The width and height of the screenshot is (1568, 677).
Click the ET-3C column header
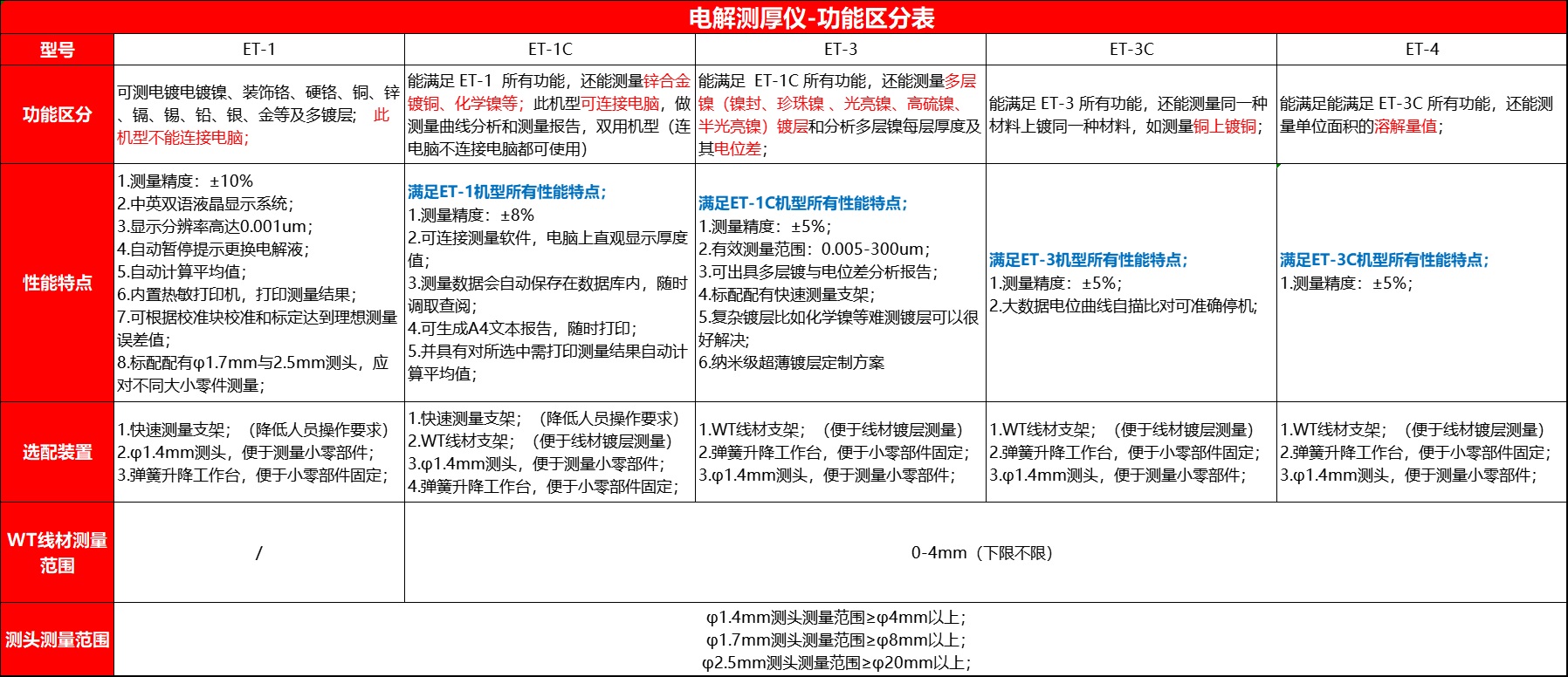tap(1131, 50)
